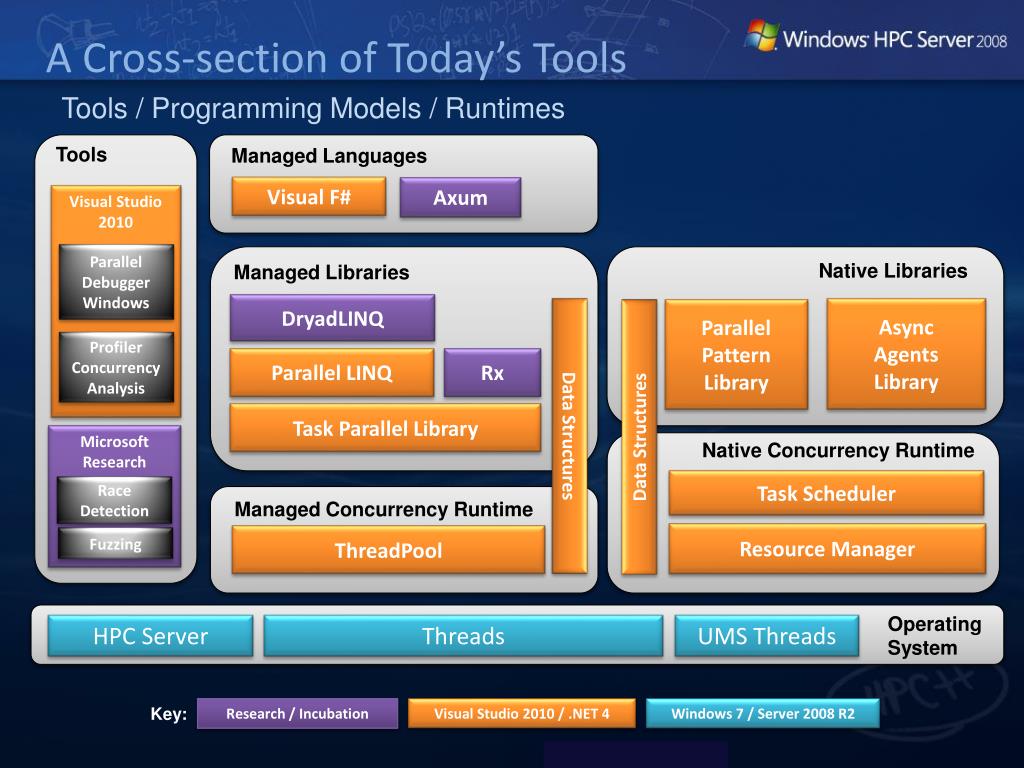Select the Async Agents Library block
This screenshot has height=768, width=1024.
click(906, 355)
